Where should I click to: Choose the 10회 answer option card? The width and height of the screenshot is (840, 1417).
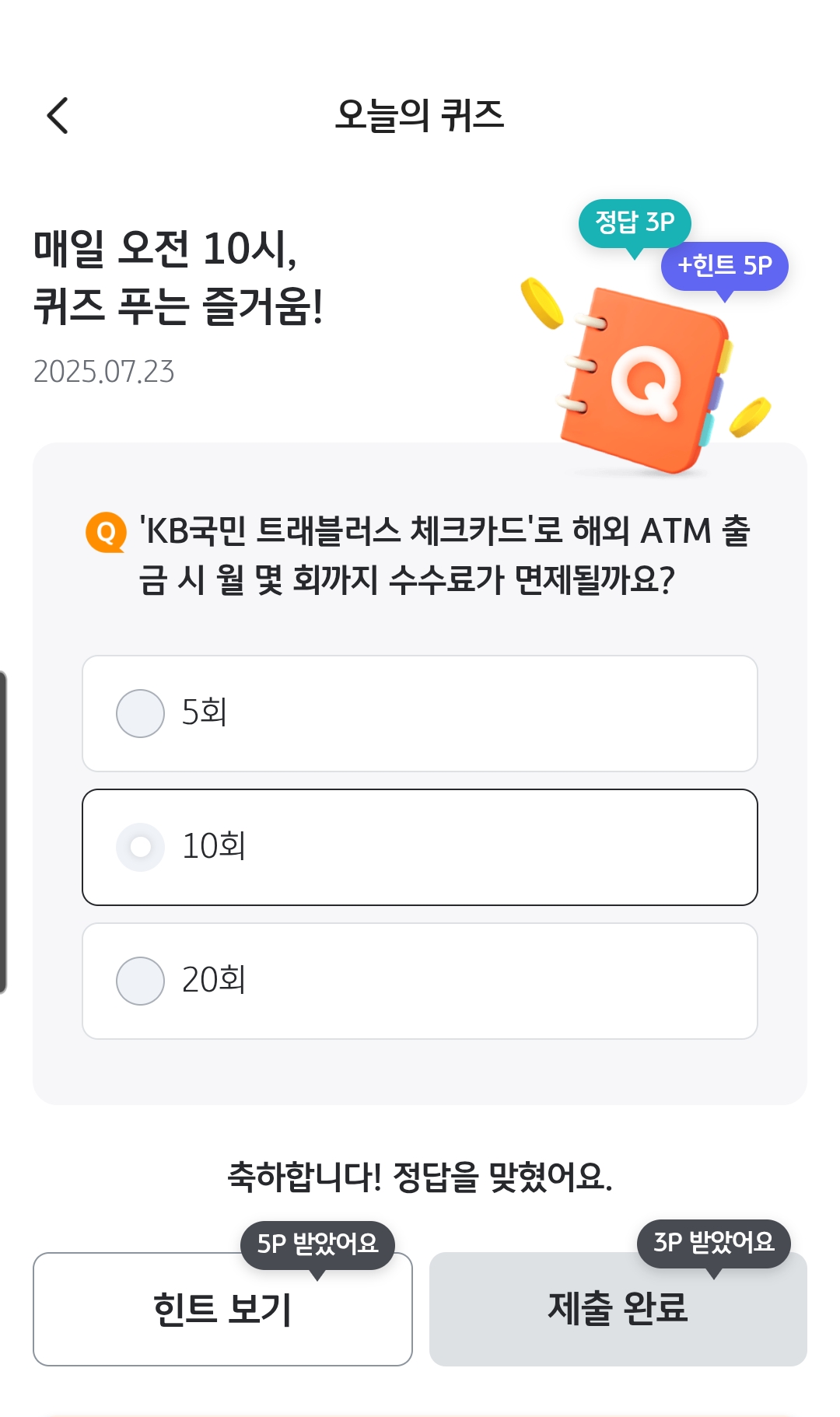[420, 847]
